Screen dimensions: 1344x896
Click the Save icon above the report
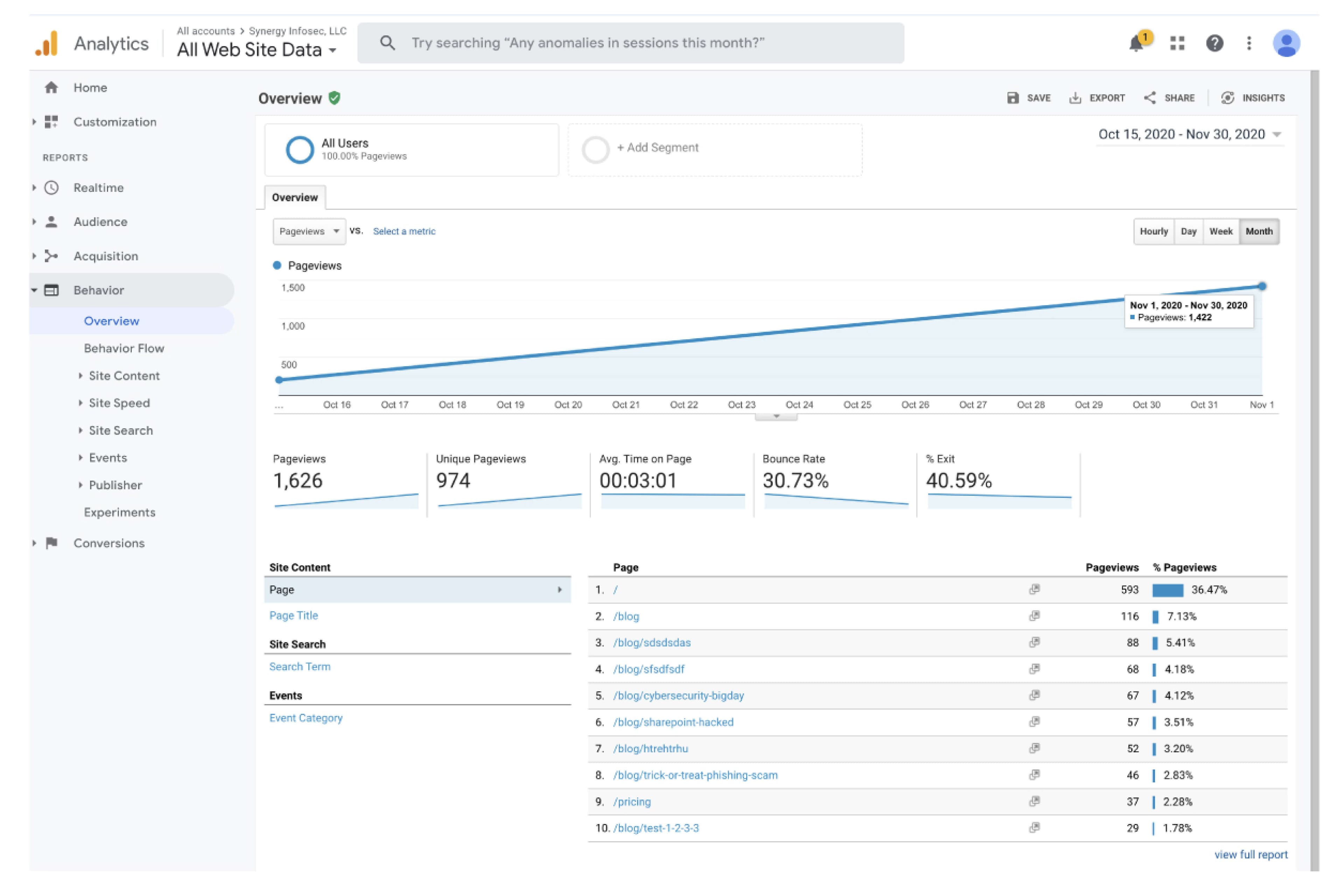point(1014,98)
